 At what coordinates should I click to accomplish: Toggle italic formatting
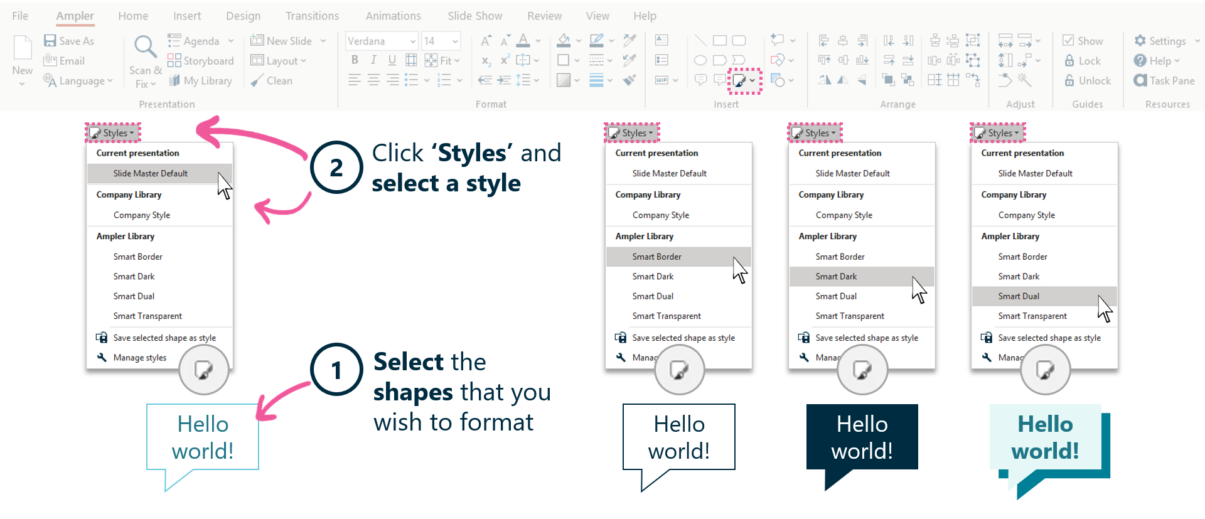tap(373, 61)
